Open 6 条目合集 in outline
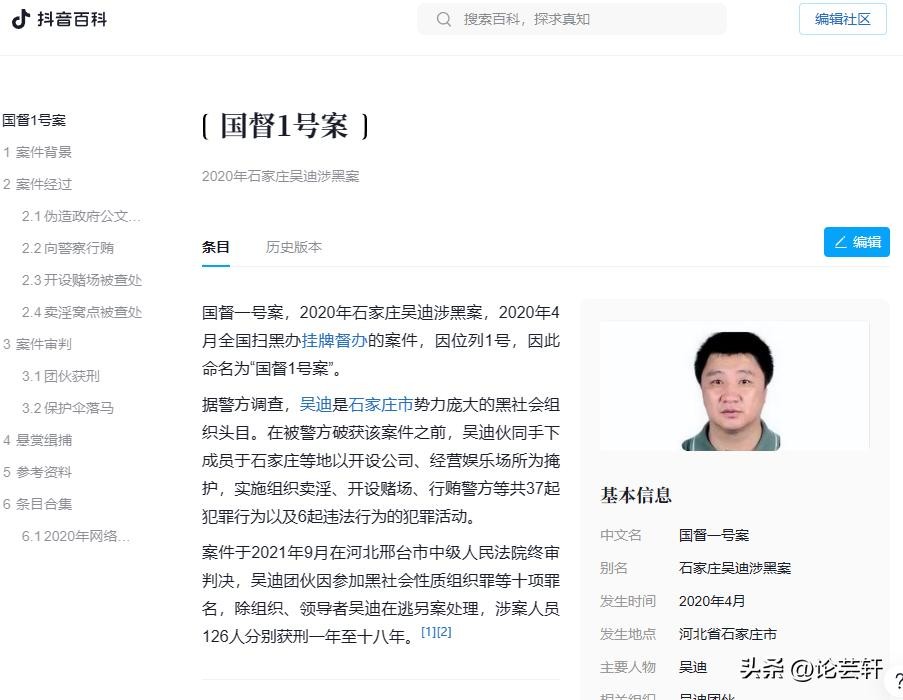Viewport: 903px width, 700px height. tap(37, 504)
